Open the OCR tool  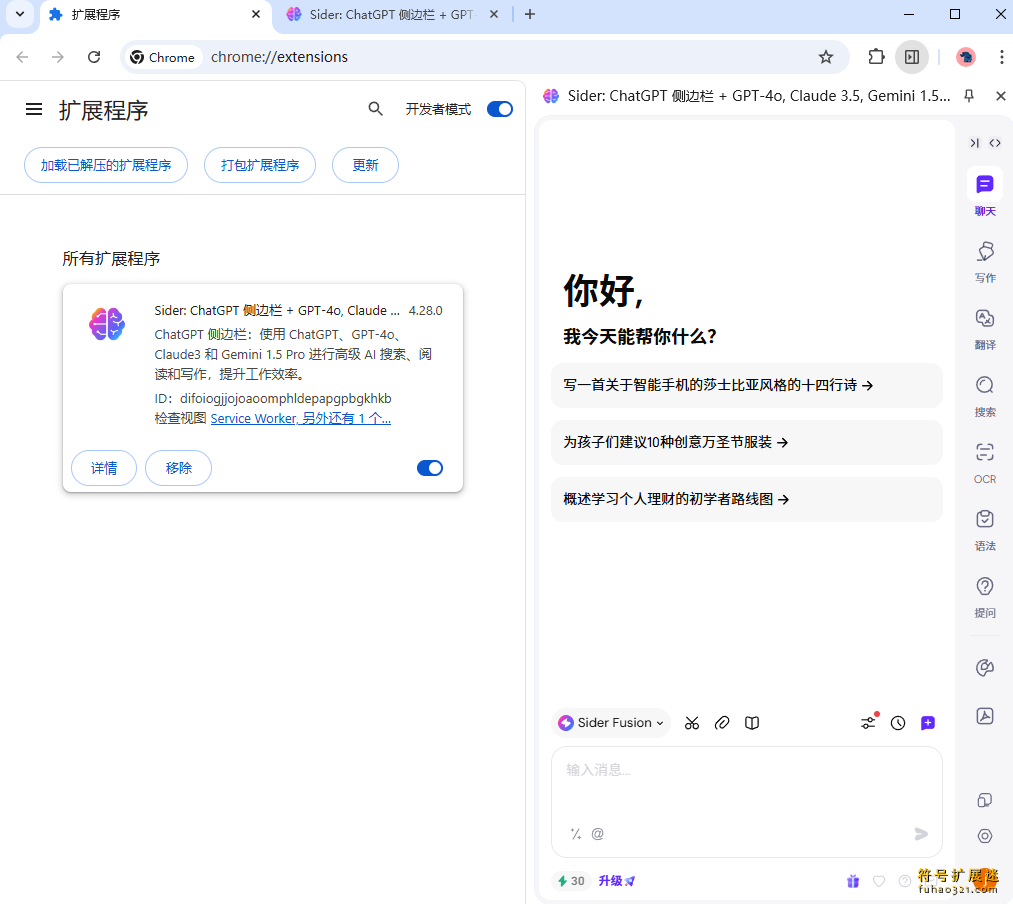pyautogui.click(x=985, y=462)
